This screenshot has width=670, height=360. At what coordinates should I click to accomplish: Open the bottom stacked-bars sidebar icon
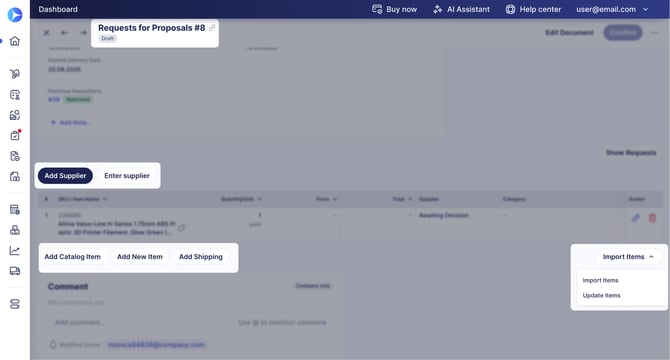tap(15, 304)
